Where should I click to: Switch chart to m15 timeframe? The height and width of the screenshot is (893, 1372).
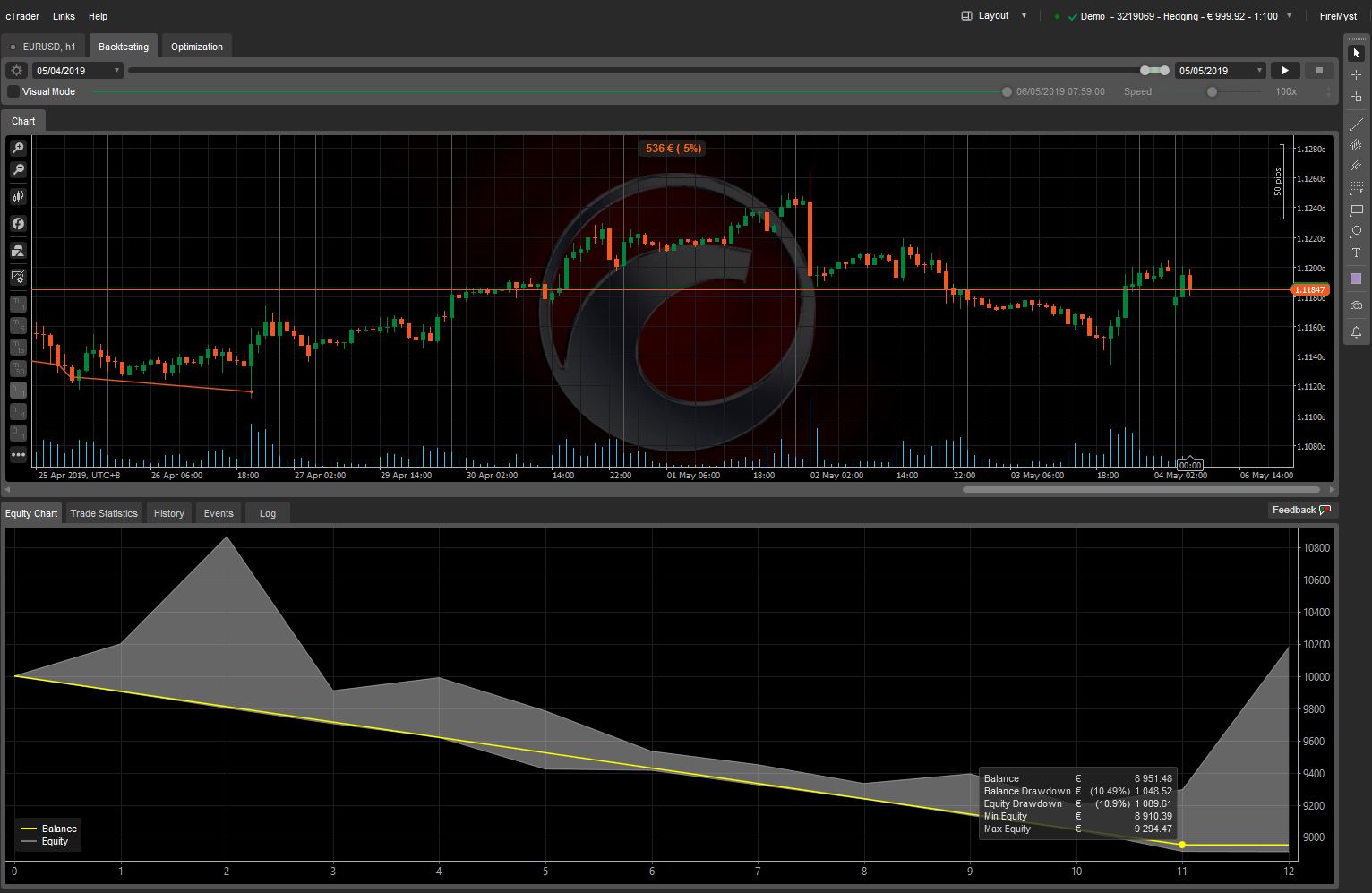point(18,347)
